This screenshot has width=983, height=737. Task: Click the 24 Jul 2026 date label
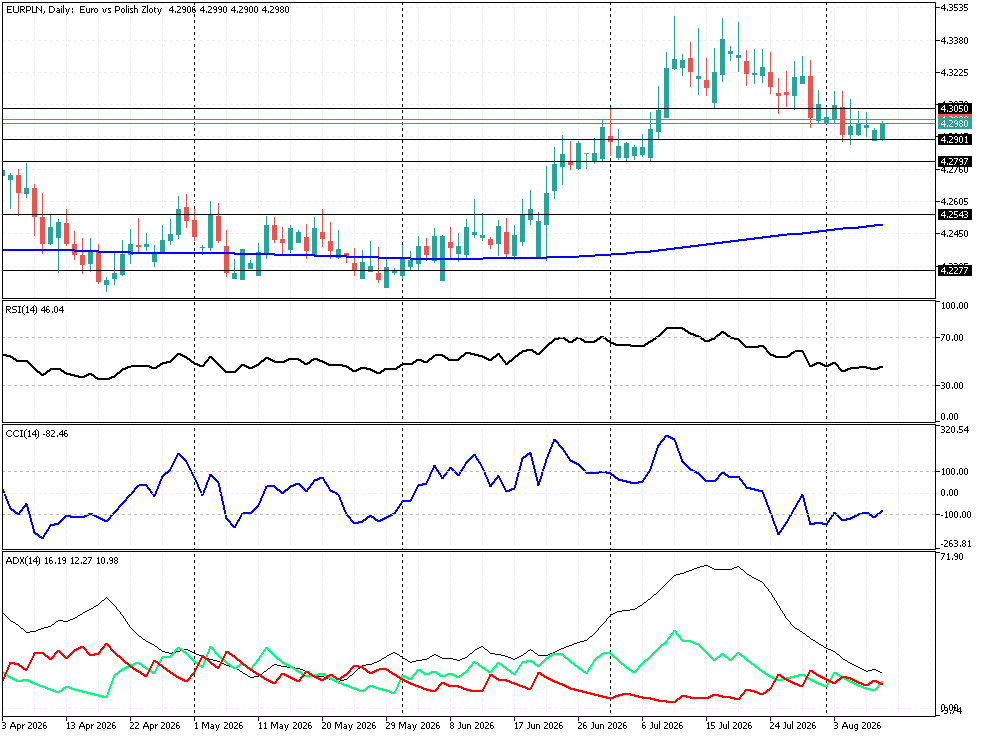pos(794,726)
